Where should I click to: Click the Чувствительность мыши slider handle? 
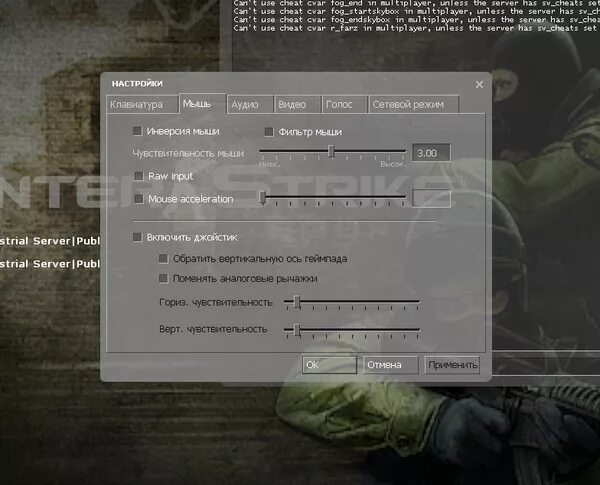click(x=331, y=152)
